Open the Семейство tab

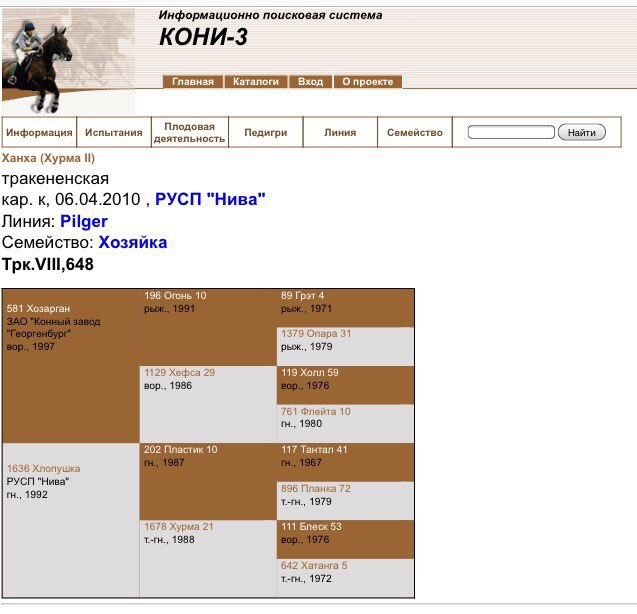414,133
